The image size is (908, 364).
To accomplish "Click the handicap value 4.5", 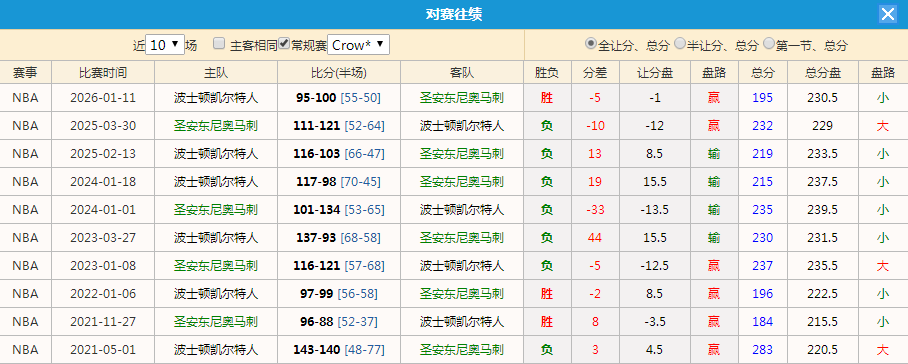I will [655, 350].
